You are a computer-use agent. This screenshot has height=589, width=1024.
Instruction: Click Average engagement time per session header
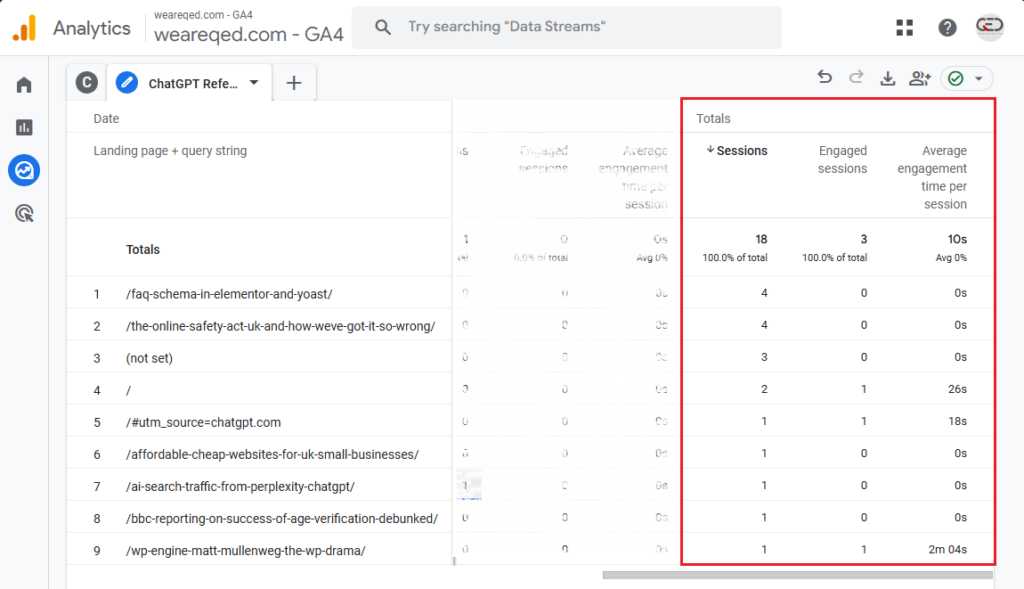tap(932, 177)
